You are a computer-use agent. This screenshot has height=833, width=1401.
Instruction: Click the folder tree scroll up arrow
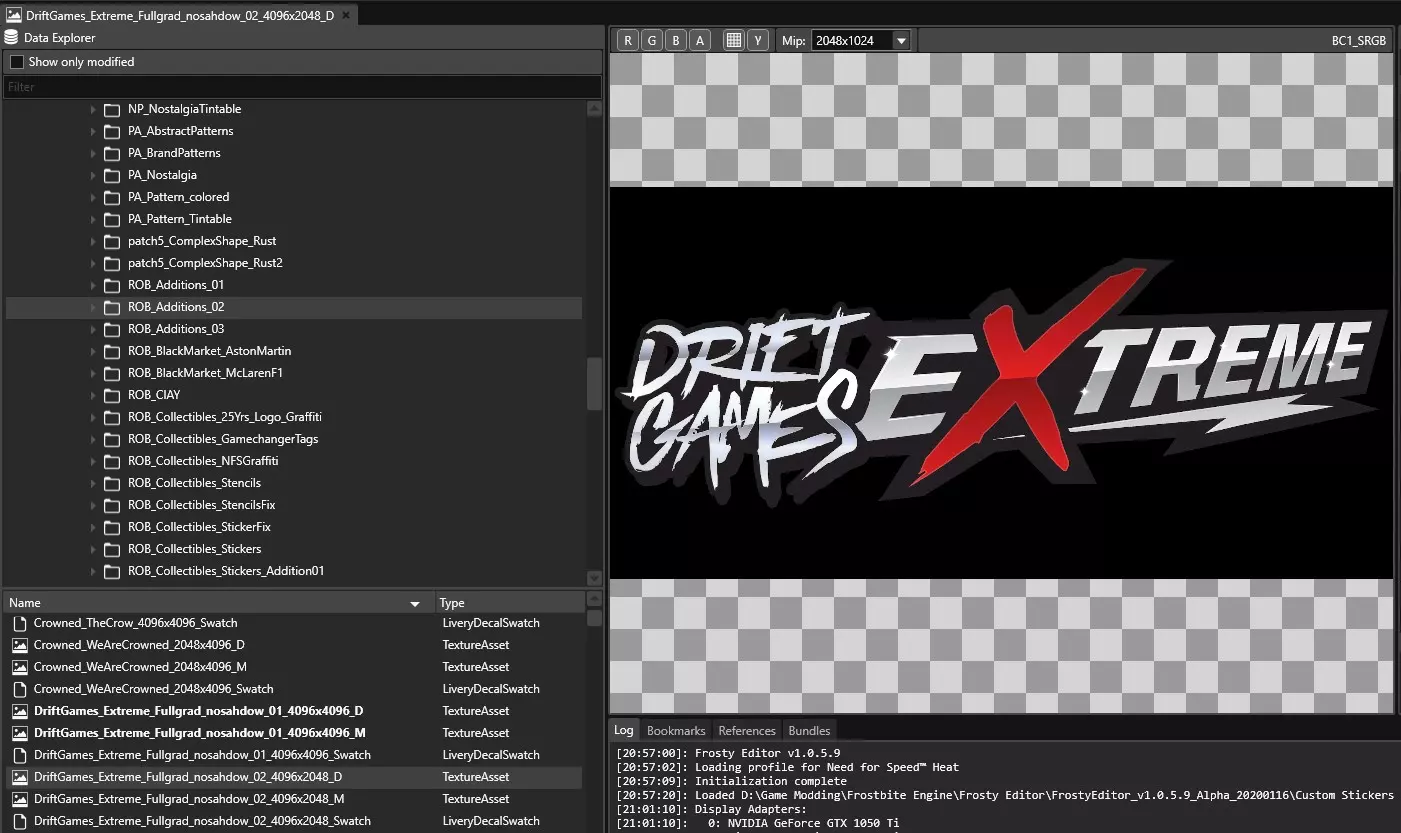point(595,109)
